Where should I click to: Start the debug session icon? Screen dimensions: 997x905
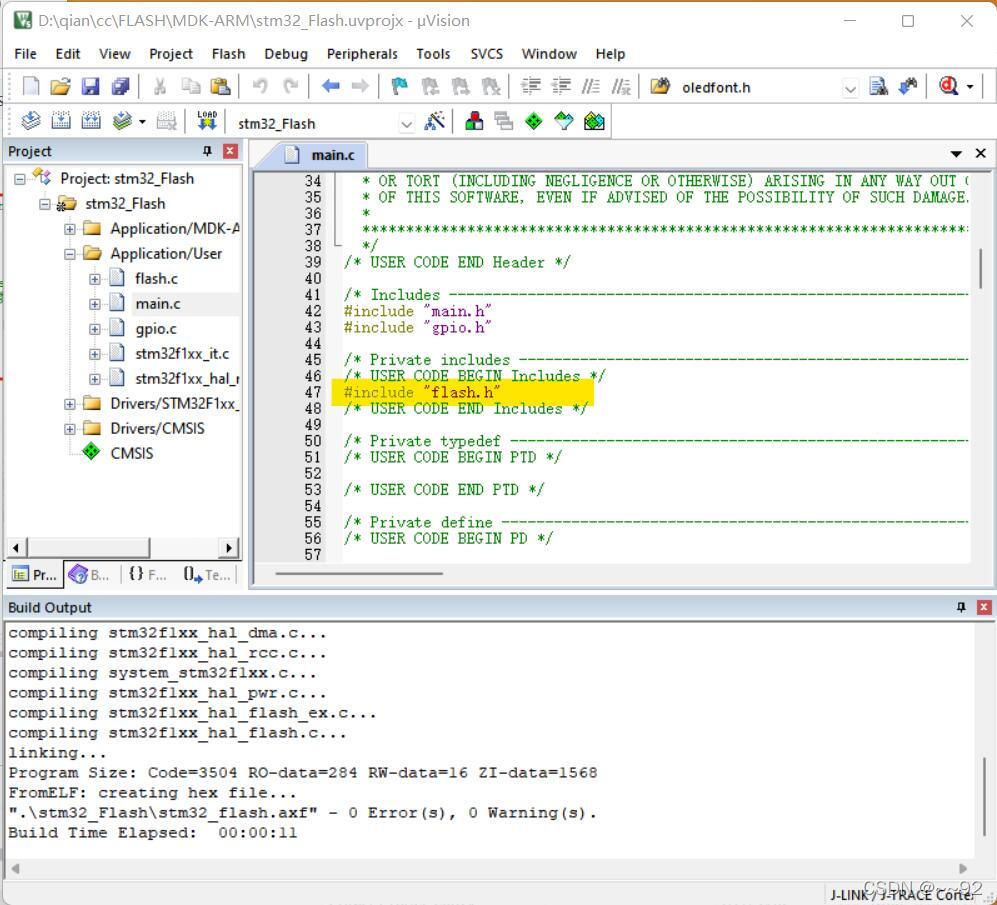point(948,86)
